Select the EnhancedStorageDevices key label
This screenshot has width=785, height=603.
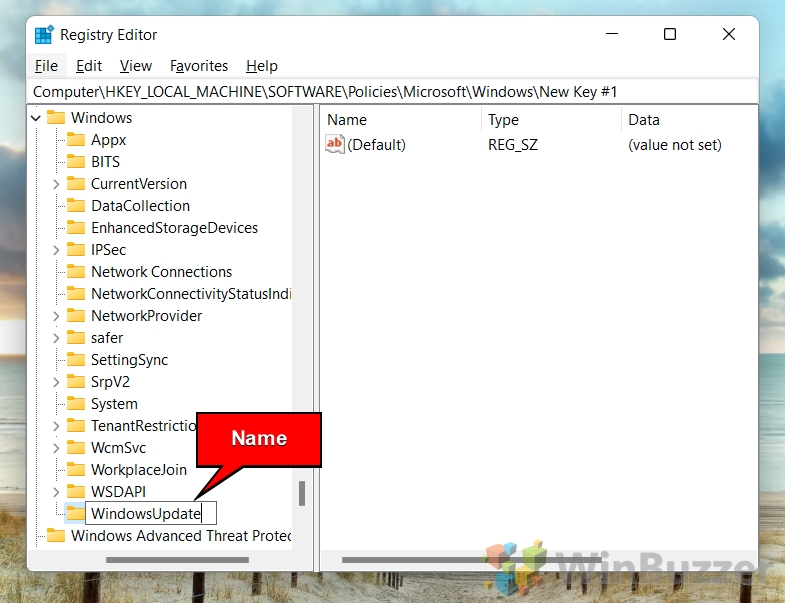tap(175, 228)
